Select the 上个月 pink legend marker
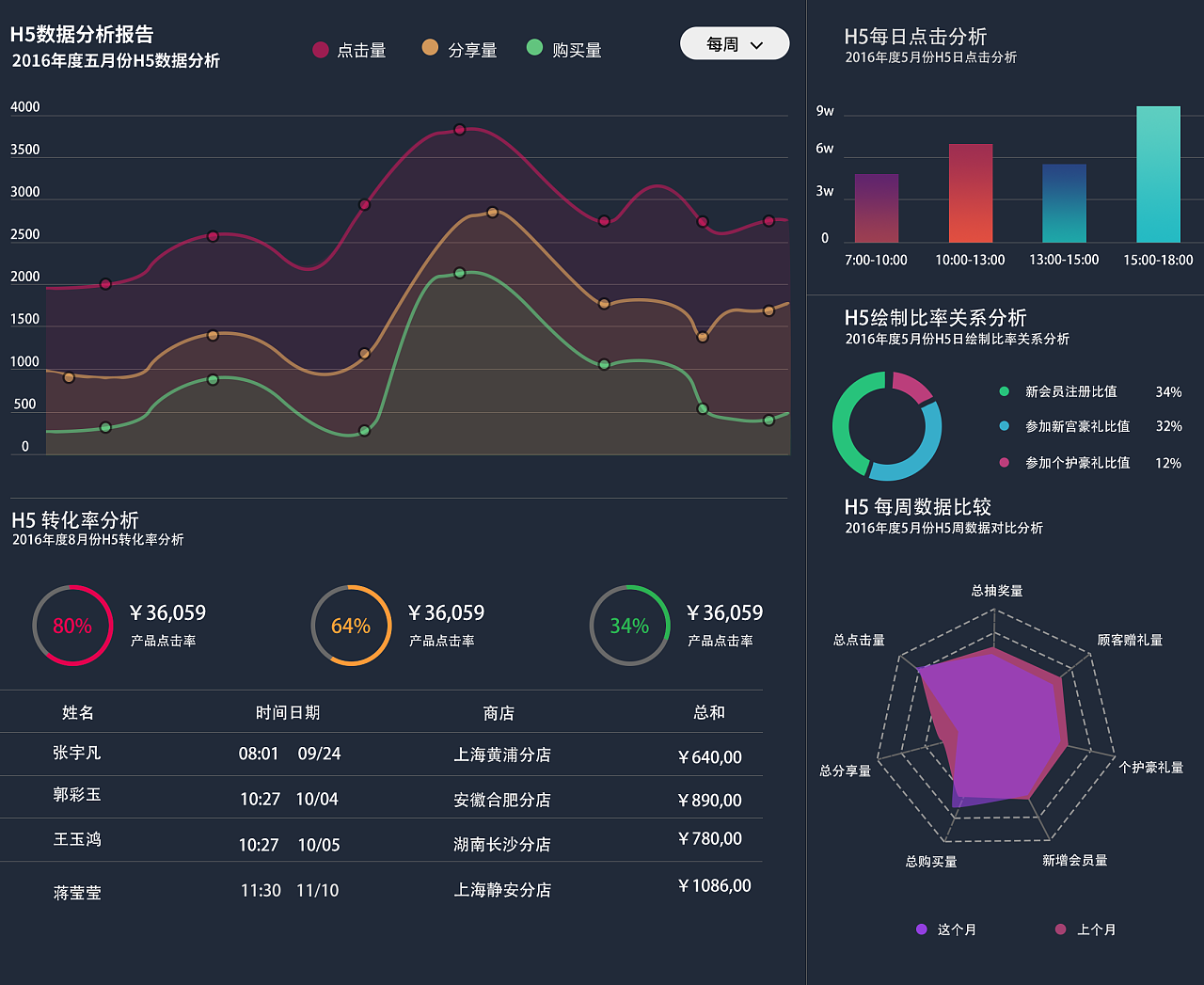 coord(1061,929)
